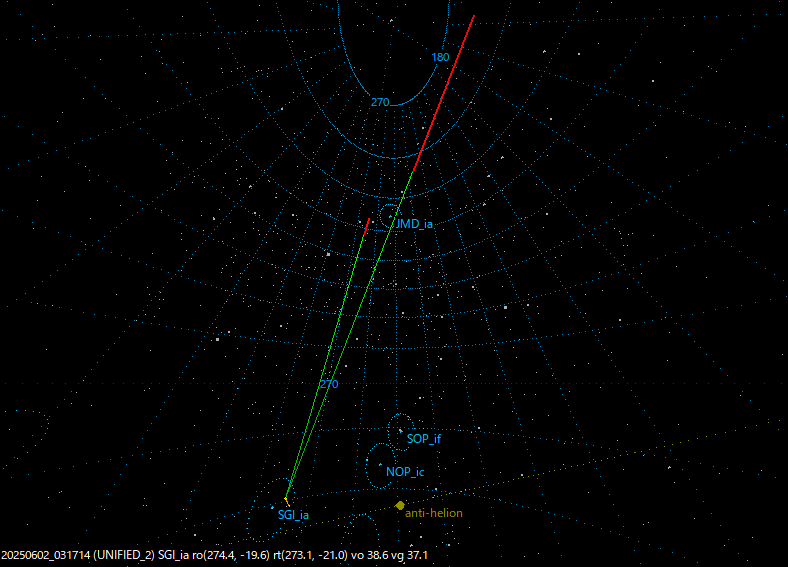Click the SGI_ia radiant label
788x567 pixels.
pyautogui.click(x=293, y=515)
